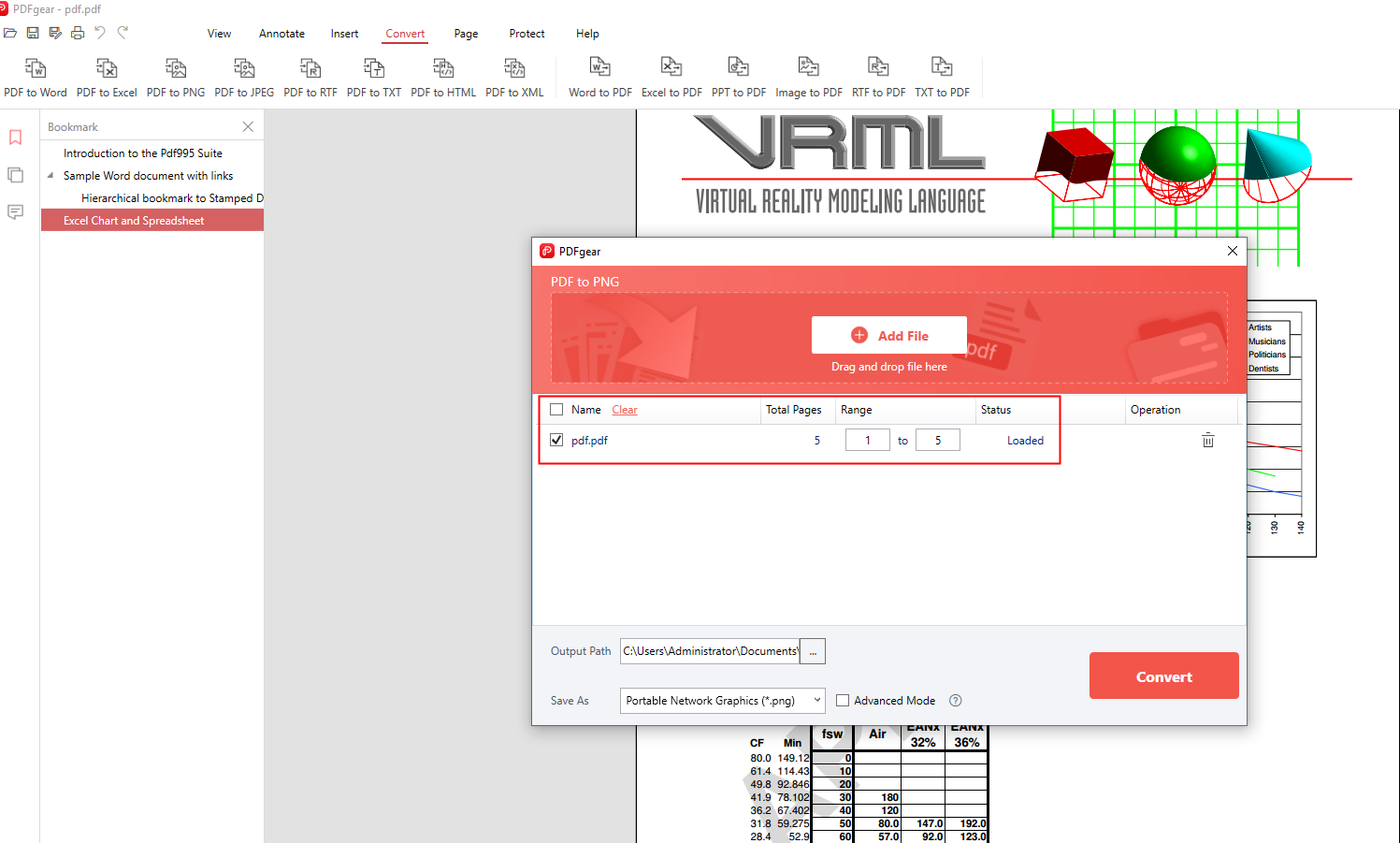Image resolution: width=1400 pixels, height=843 pixels.
Task: Choose RTF to PDF converter
Action: (878, 78)
